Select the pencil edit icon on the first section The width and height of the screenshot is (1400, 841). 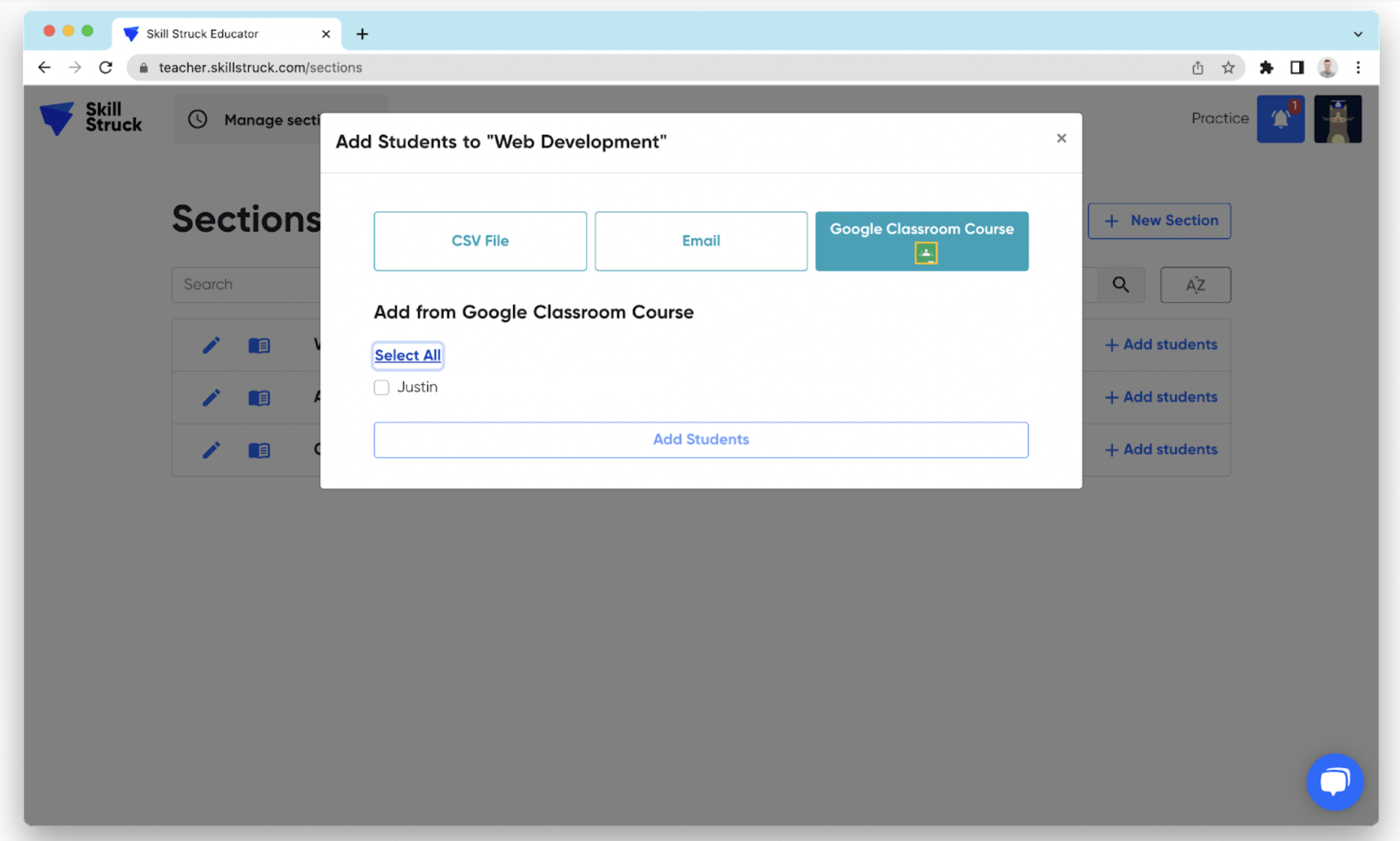(x=212, y=345)
